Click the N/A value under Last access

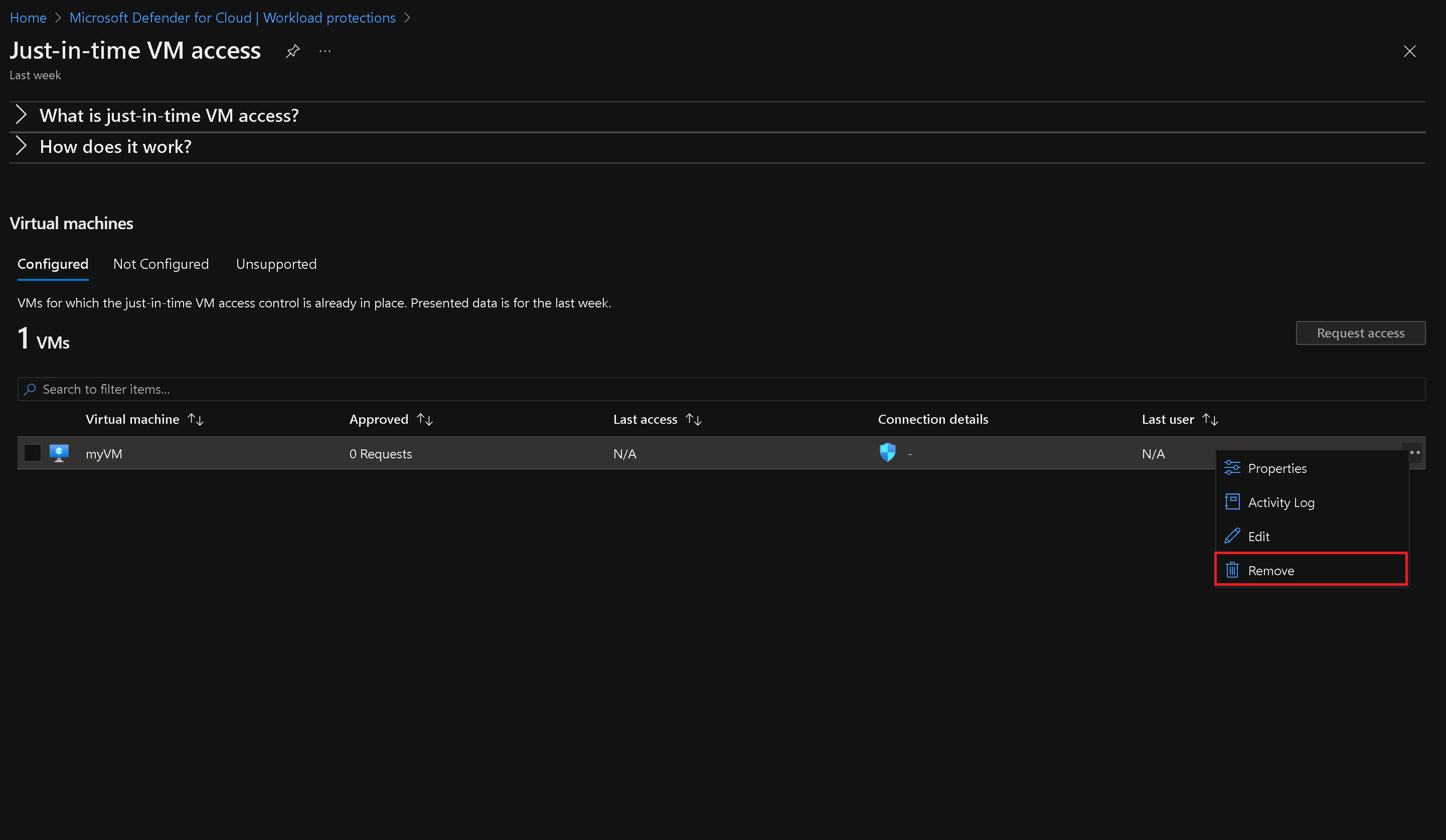pos(625,454)
